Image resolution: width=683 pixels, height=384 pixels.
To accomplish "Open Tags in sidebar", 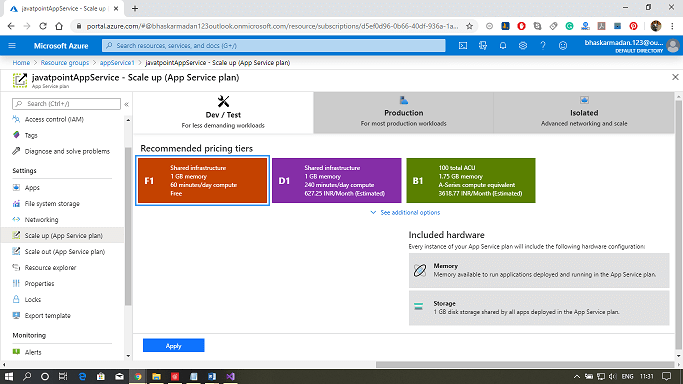I will (31, 135).
